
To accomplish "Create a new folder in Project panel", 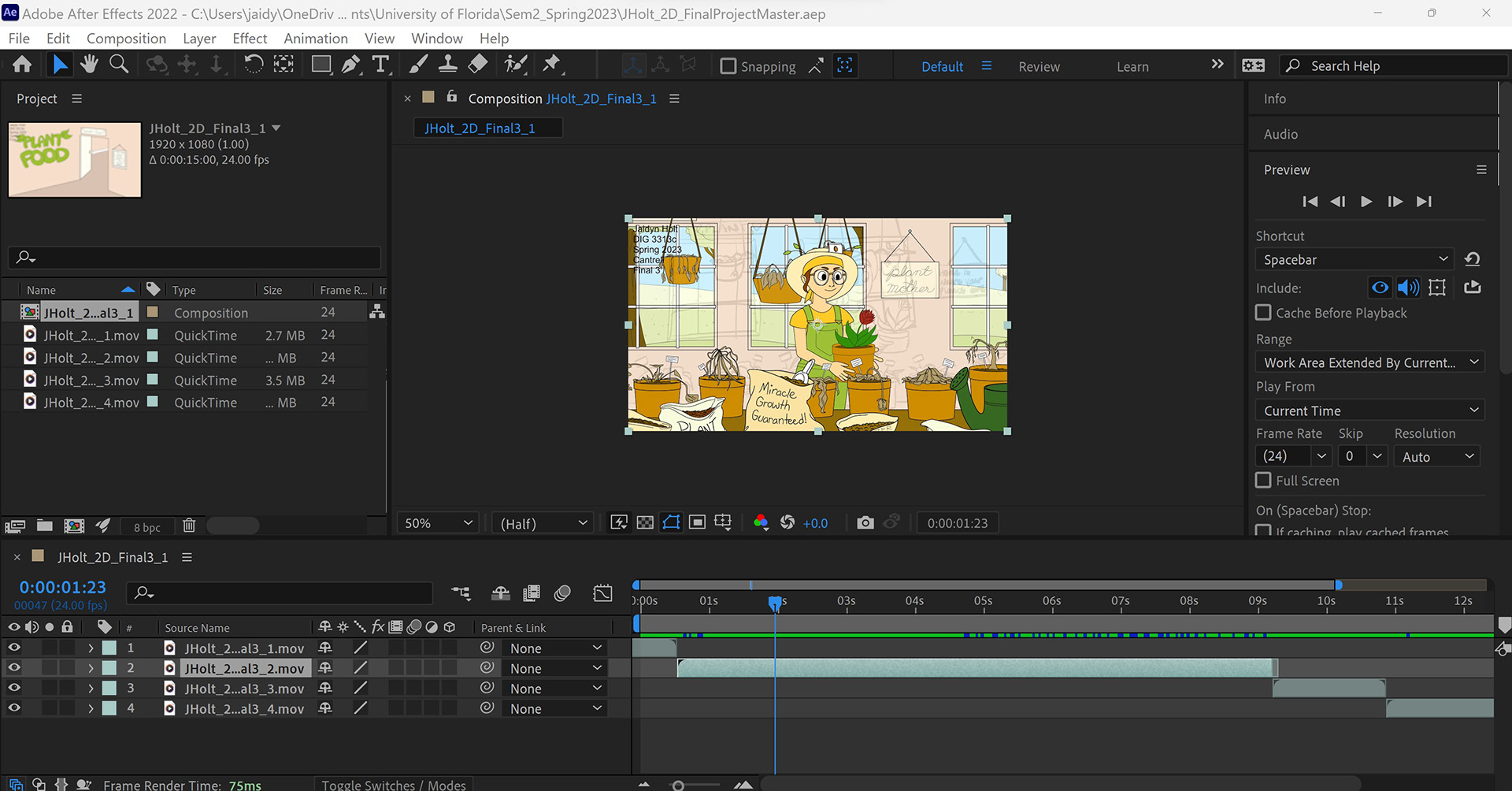I will coord(45,526).
